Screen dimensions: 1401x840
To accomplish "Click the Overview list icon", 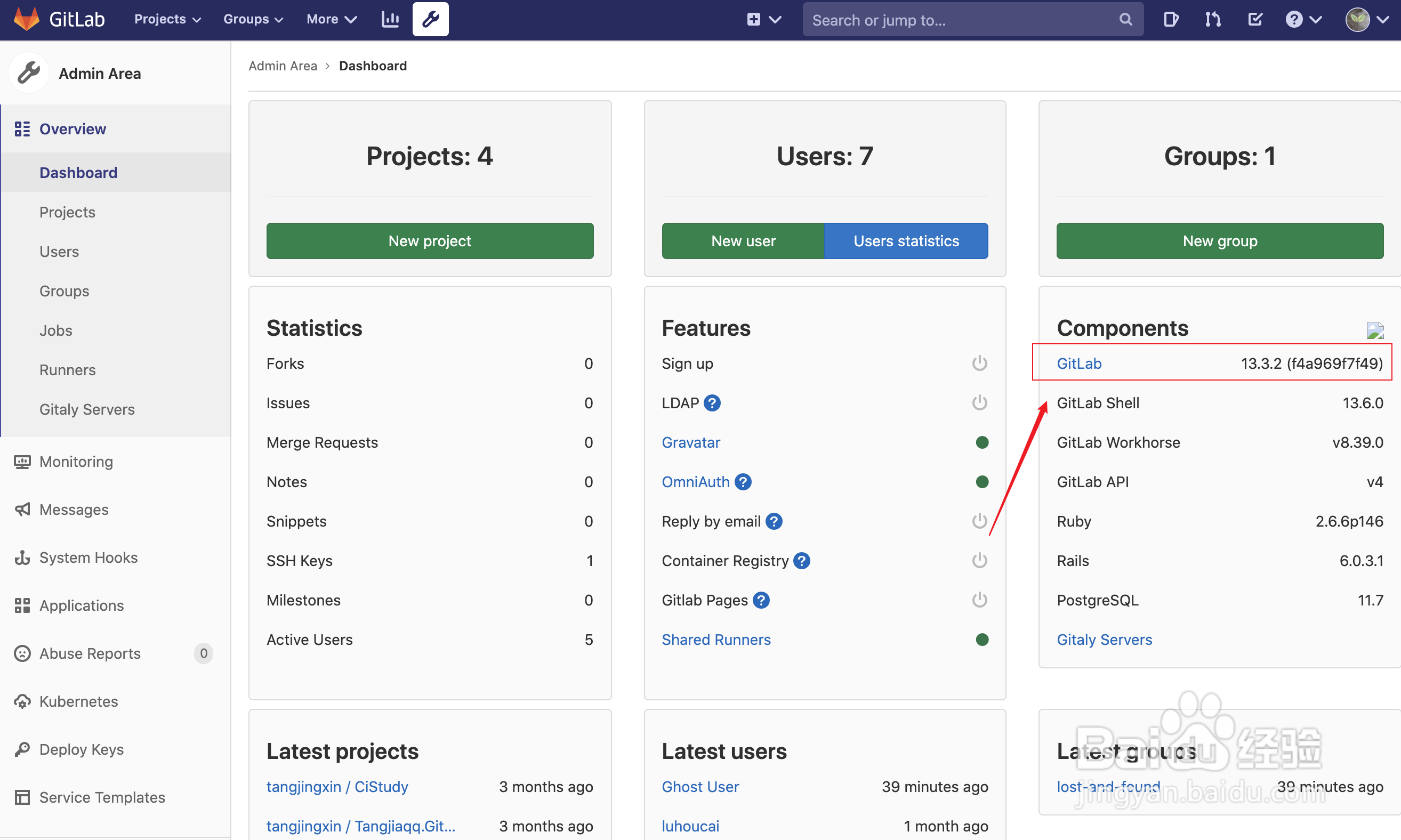I will 22,129.
